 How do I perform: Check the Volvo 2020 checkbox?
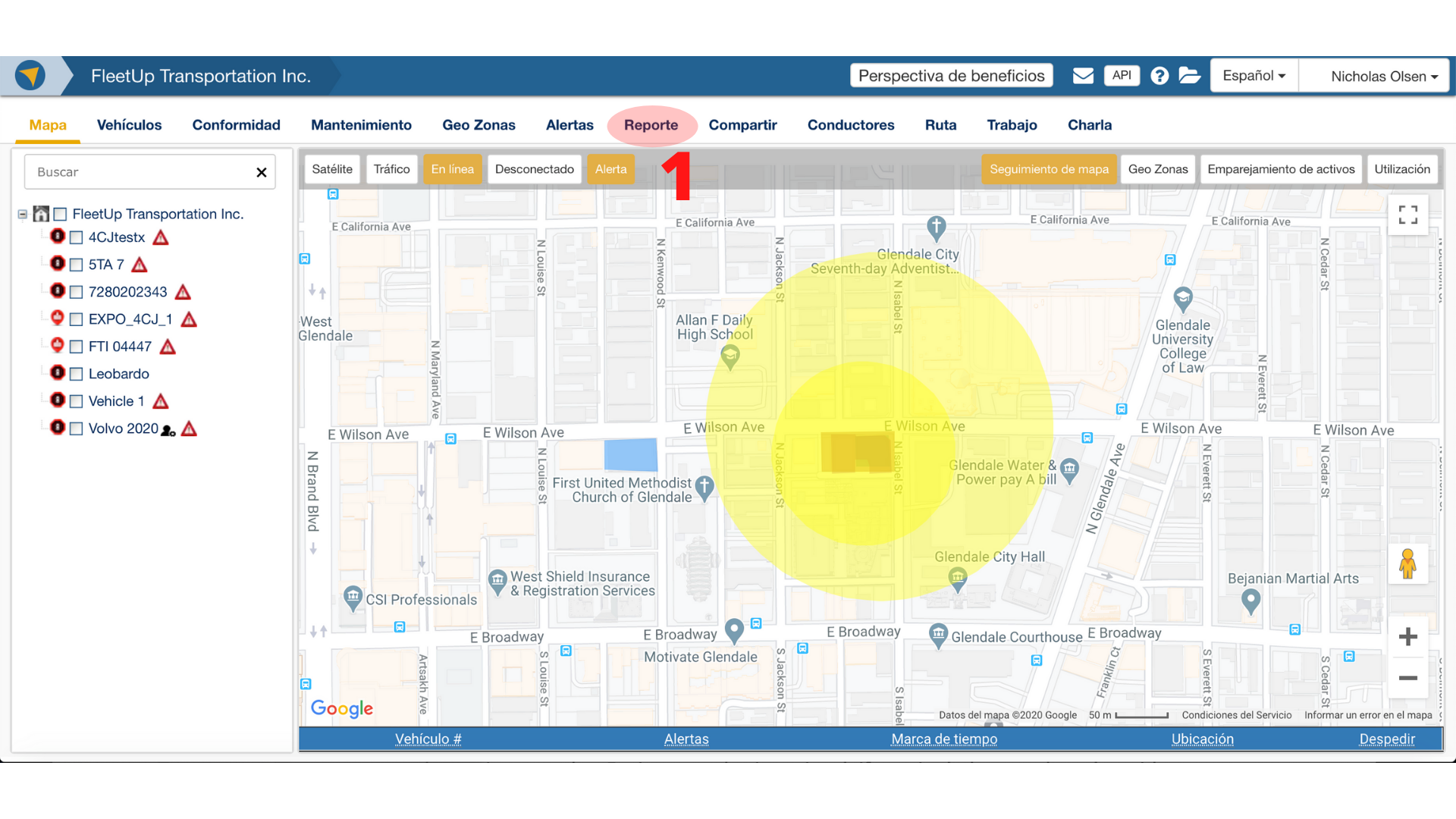click(76, 428)
